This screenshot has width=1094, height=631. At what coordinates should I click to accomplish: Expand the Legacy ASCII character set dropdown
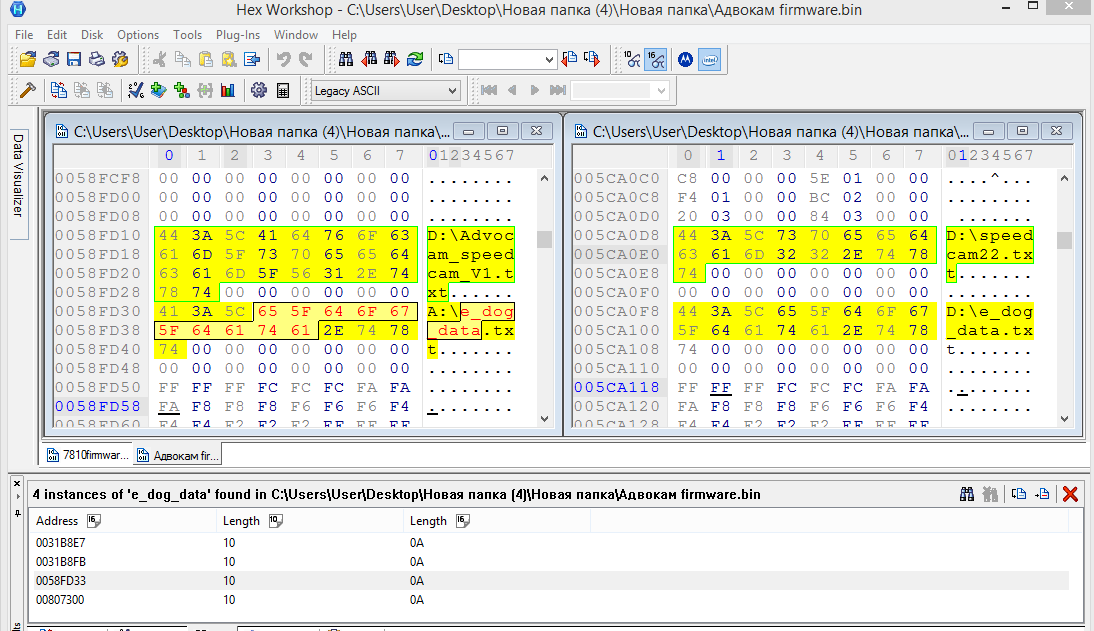coord(452,91)
